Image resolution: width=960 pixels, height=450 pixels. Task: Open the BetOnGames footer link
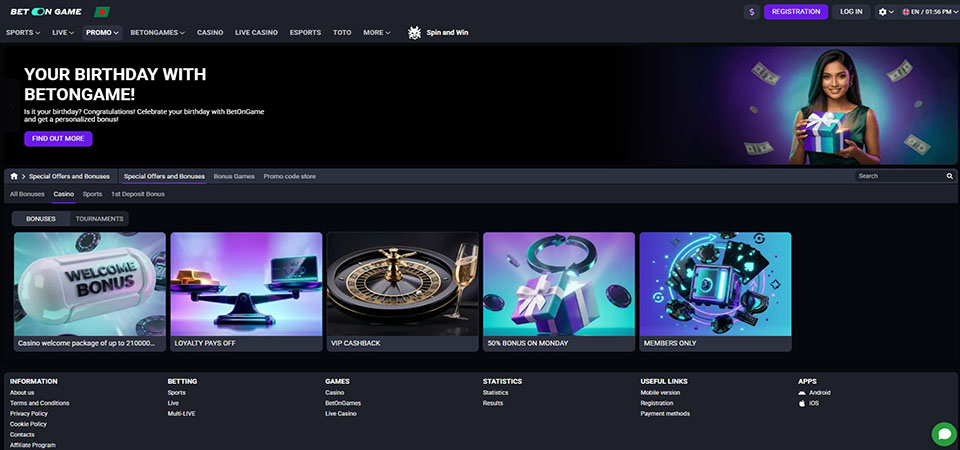pyautogui.click(x=343, y=403)
